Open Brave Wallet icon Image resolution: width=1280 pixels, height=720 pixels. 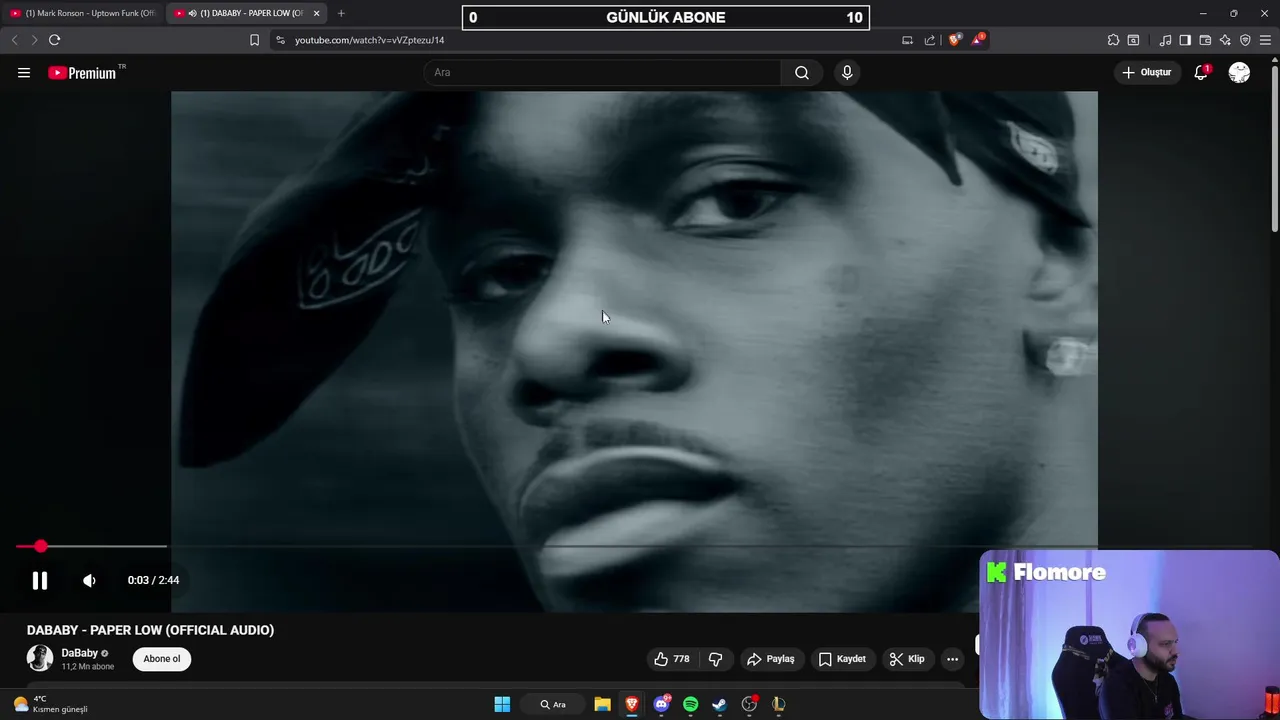coord(1205,40)
